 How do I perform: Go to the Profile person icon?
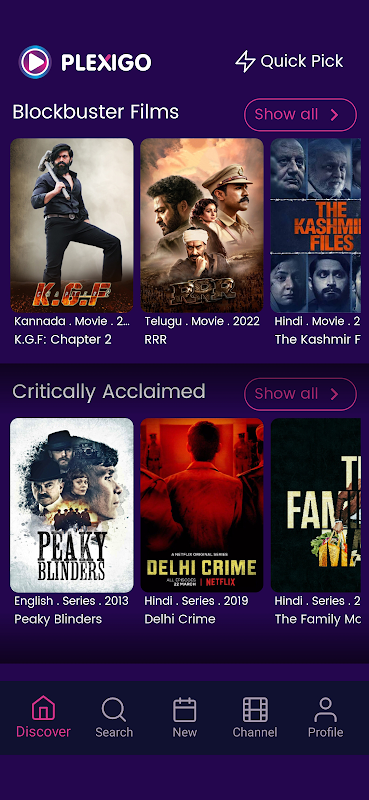[x=325, y=710]
